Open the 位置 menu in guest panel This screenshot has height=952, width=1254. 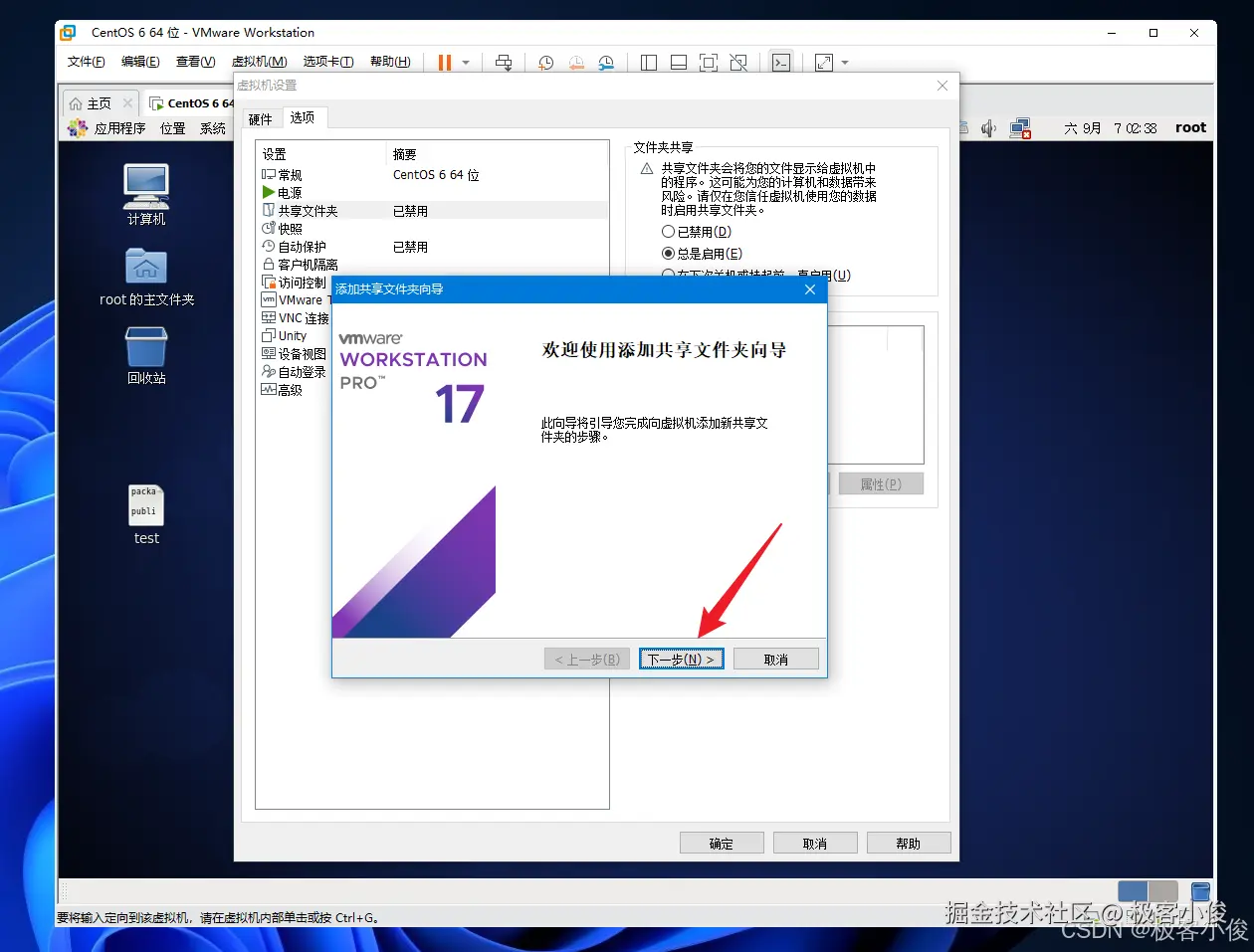pos(173,128)
